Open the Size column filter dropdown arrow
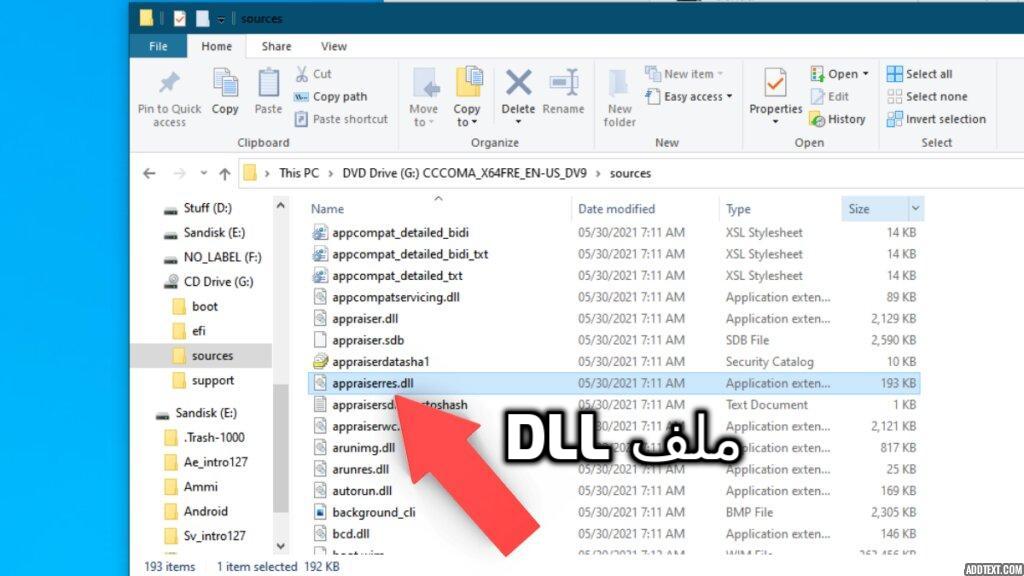 click(916, 209)
